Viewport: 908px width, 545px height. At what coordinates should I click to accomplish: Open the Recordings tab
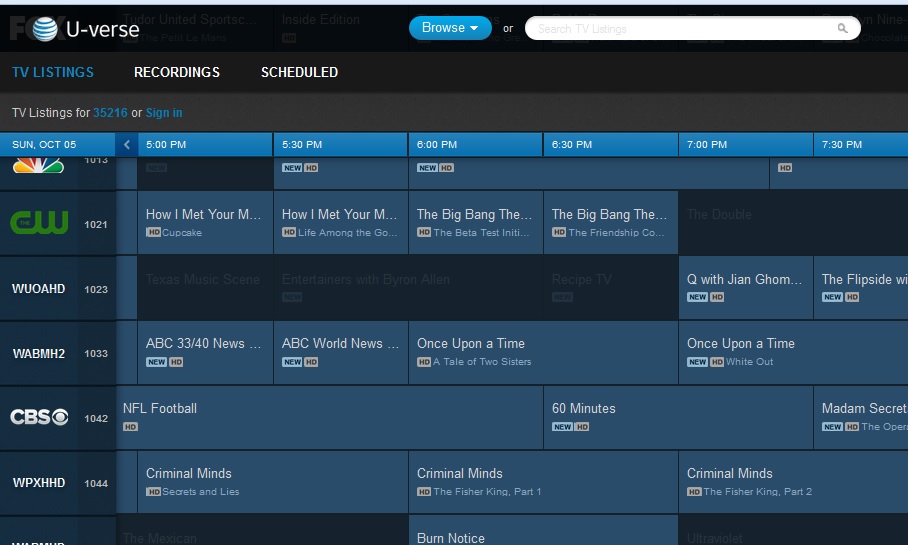pyautogui.click(x=177, y=72)
